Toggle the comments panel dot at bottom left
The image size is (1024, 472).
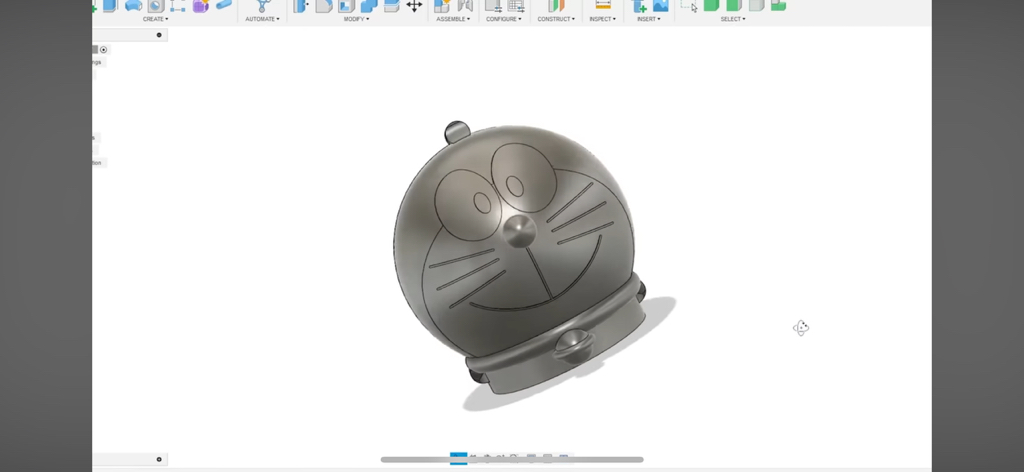(x=159, y=460)
